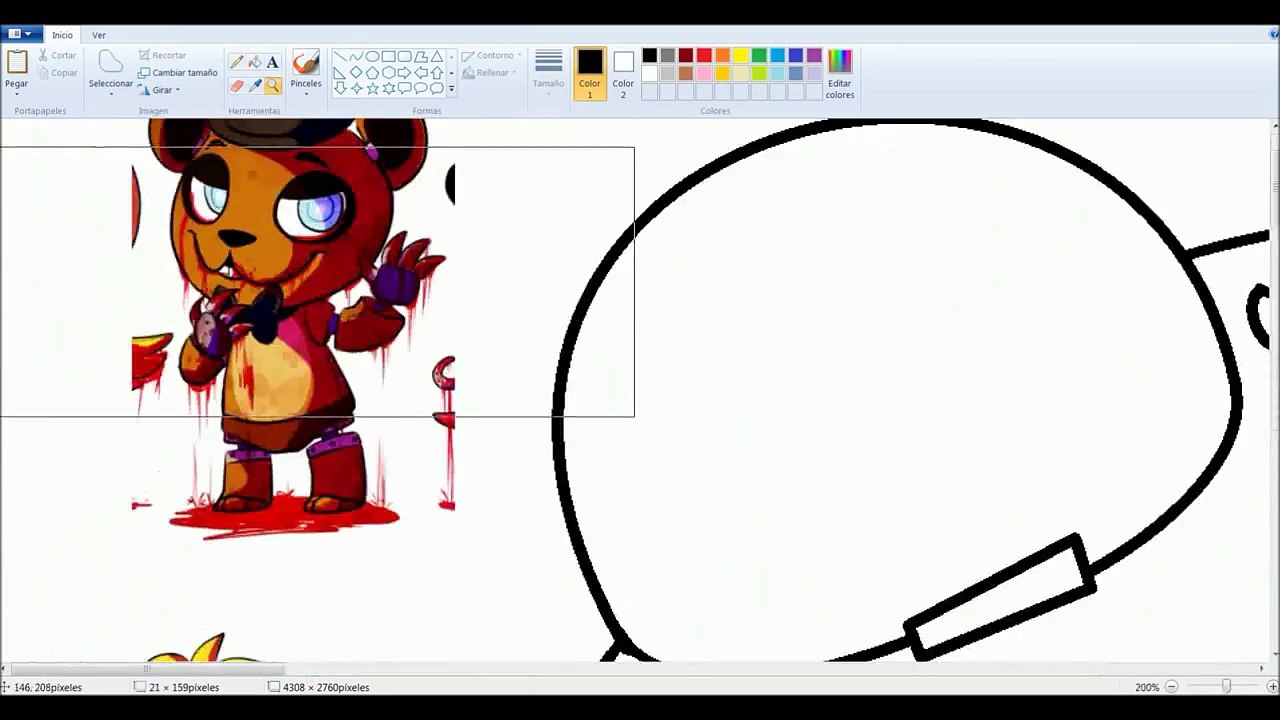The width and height of the screenshot is (1280, 720).
Task: Click the Pegar clipboard icon
Action: point(17,62)
